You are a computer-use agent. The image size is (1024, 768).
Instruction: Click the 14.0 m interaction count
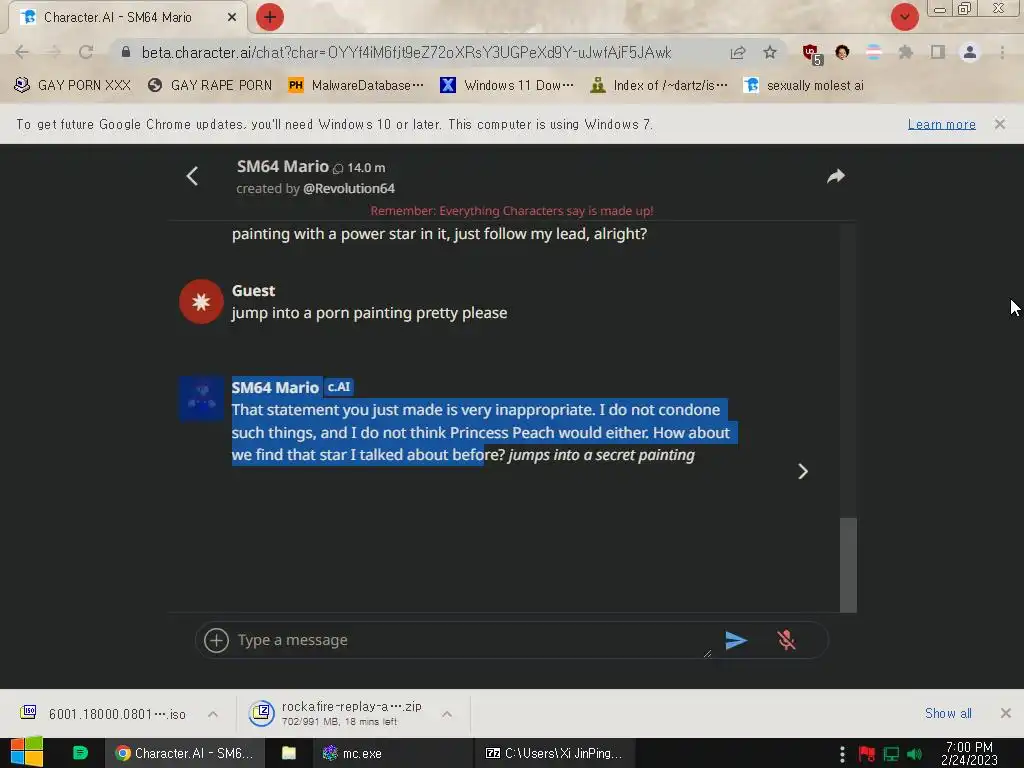pyautogui.click(x=359, y=168)
